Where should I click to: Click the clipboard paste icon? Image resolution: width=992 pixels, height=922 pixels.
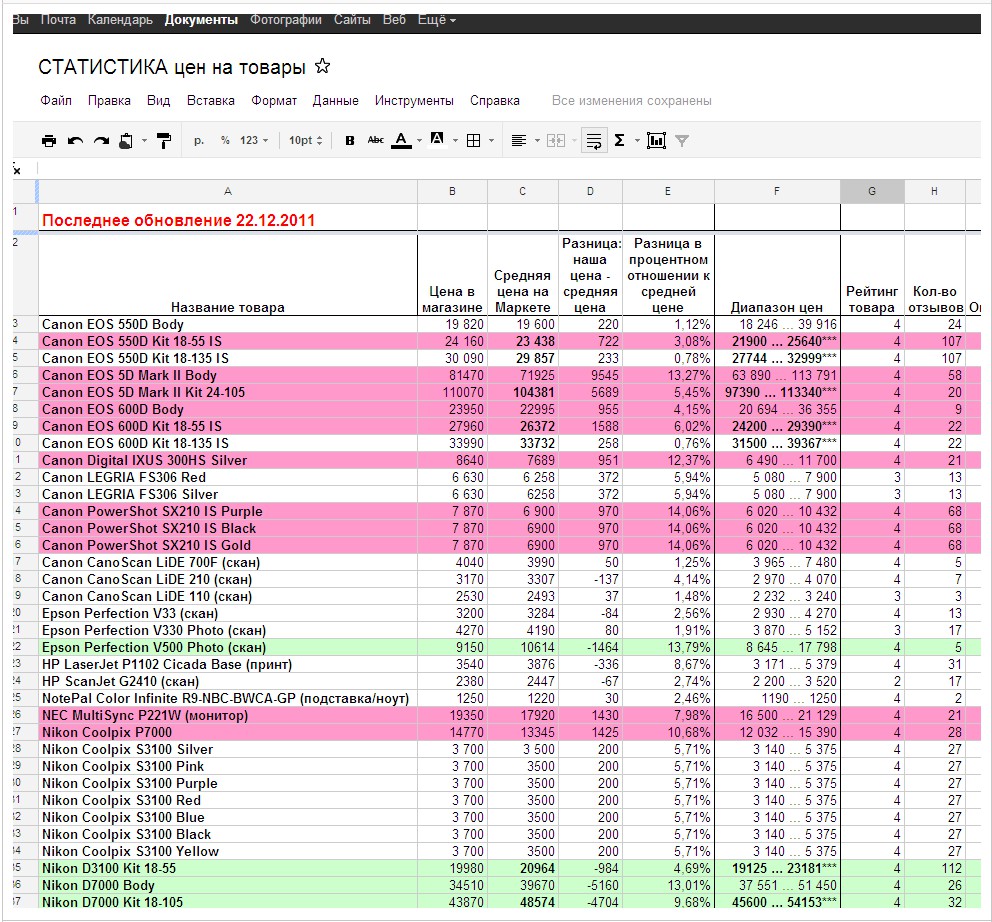[x=126, y=140]
